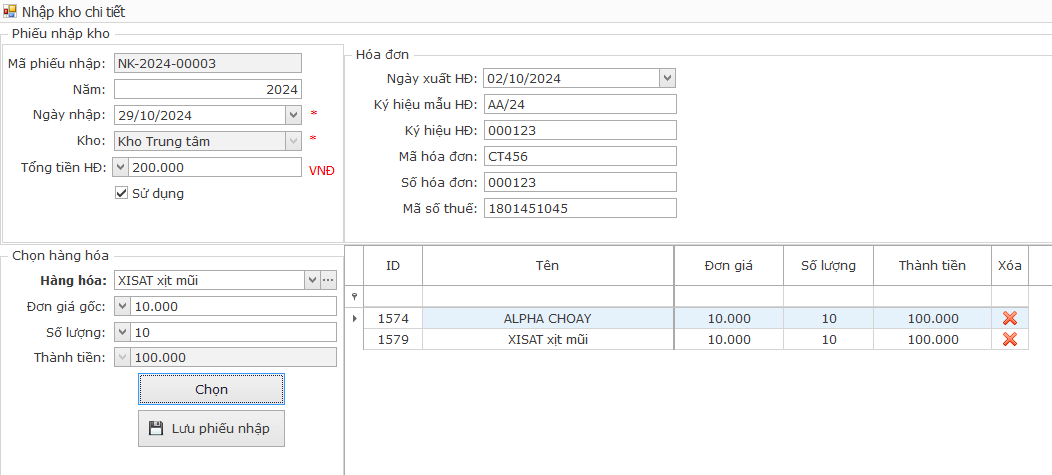Sort by the Thành tiền column header

coord(931,266)
